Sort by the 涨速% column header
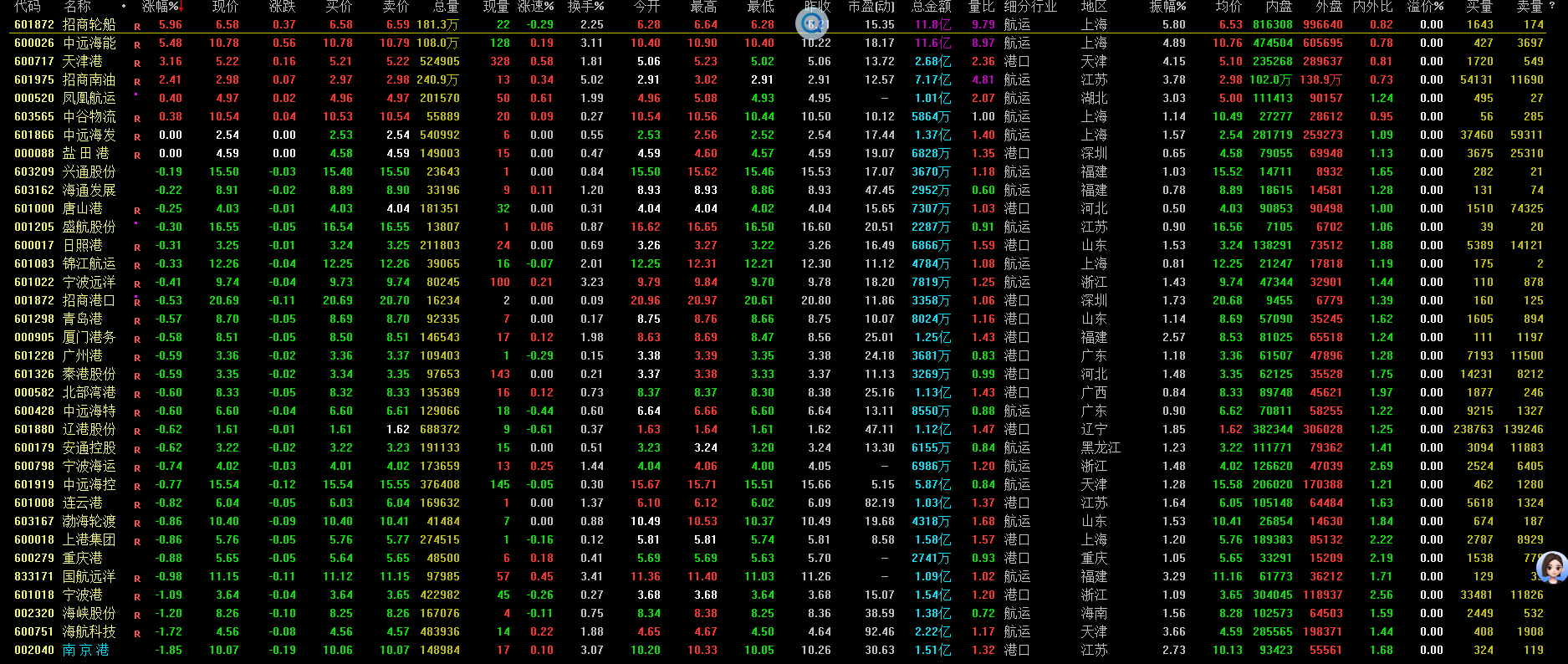Viewport: 1568px width, 664px height. click(x=535, y=7)
